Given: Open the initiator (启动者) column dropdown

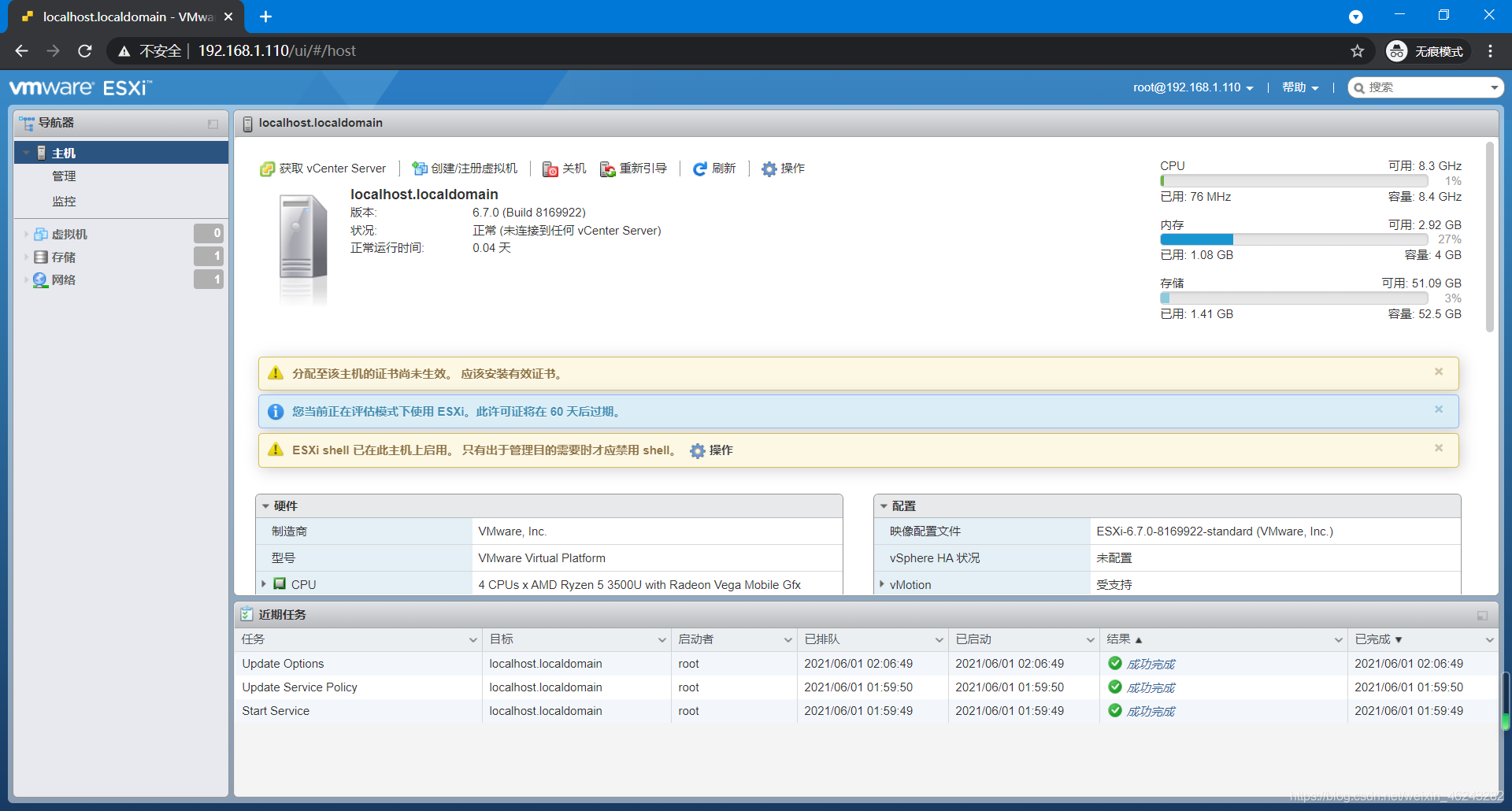Looking at the screenshot, I should tap(787, 639).
